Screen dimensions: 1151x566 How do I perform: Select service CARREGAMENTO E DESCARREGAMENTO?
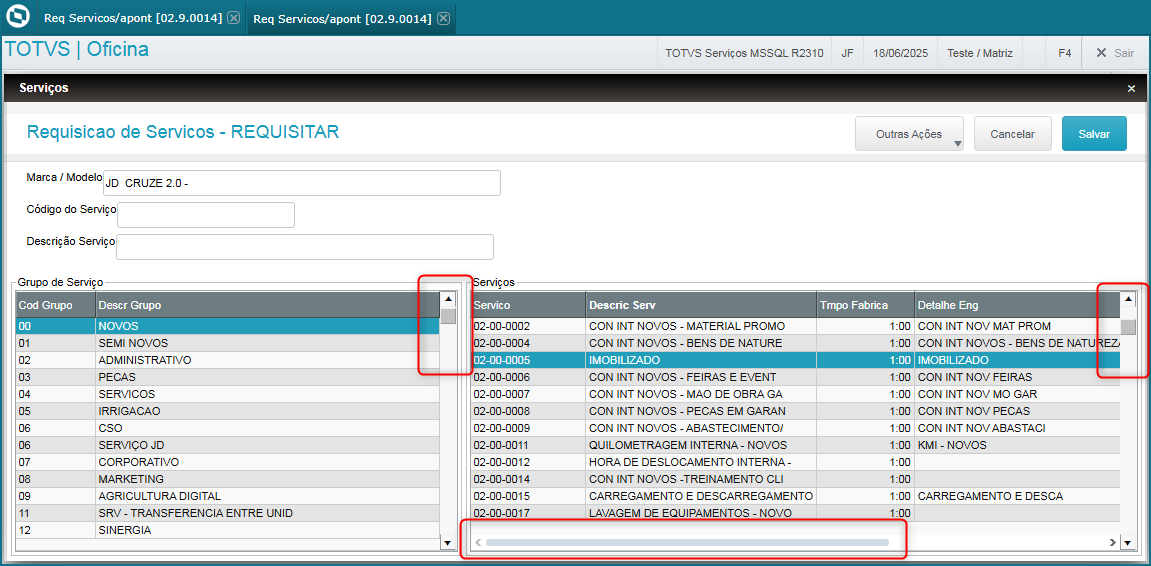[795, 496]
